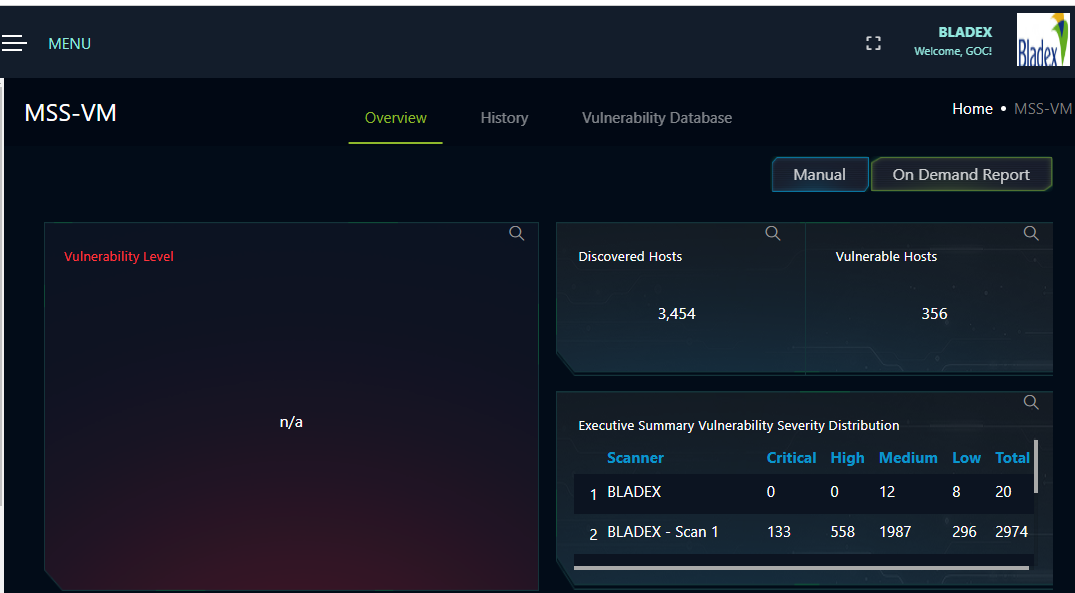
Task: Click Low count 296 for Scan 1
Action: pyautogui.click(x=965, y=532)
